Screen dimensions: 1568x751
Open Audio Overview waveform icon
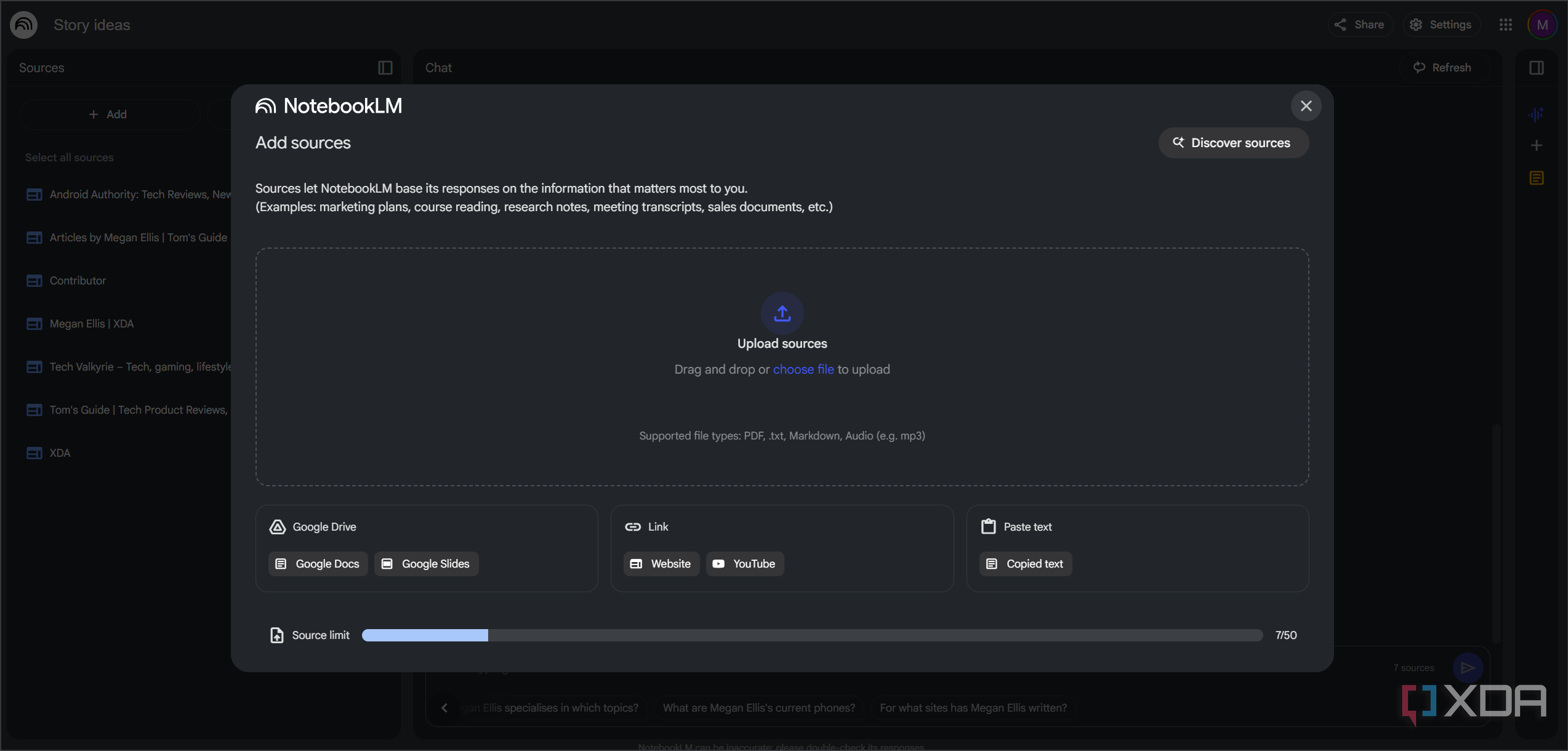tap(1536, 114)
